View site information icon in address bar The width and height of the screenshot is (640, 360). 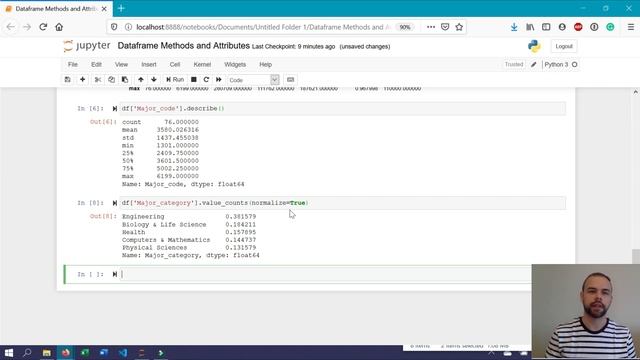(x=128, y=27)
